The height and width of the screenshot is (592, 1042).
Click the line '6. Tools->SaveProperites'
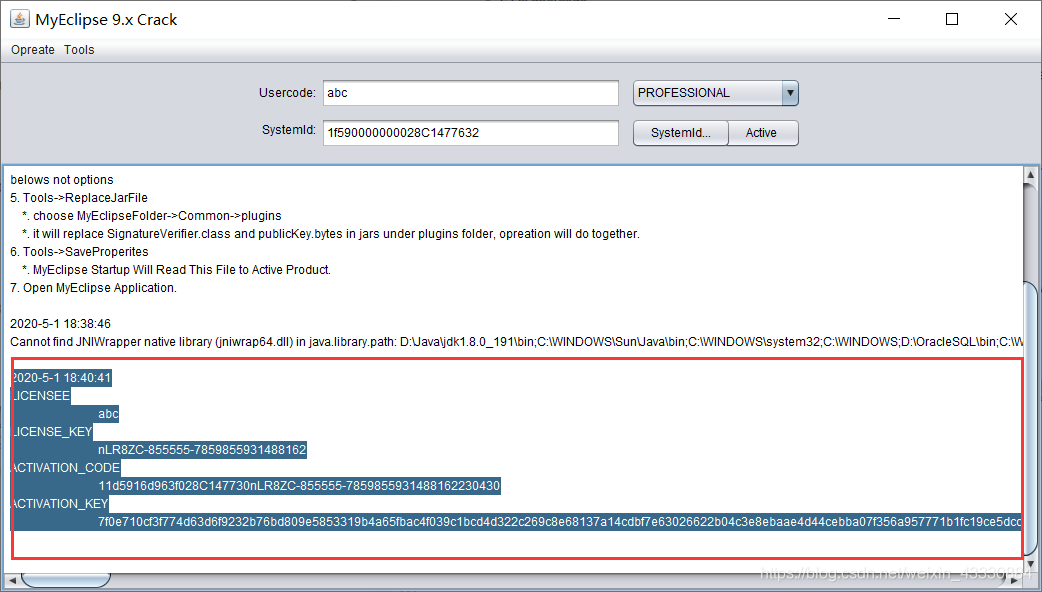[x=79, y=252]
